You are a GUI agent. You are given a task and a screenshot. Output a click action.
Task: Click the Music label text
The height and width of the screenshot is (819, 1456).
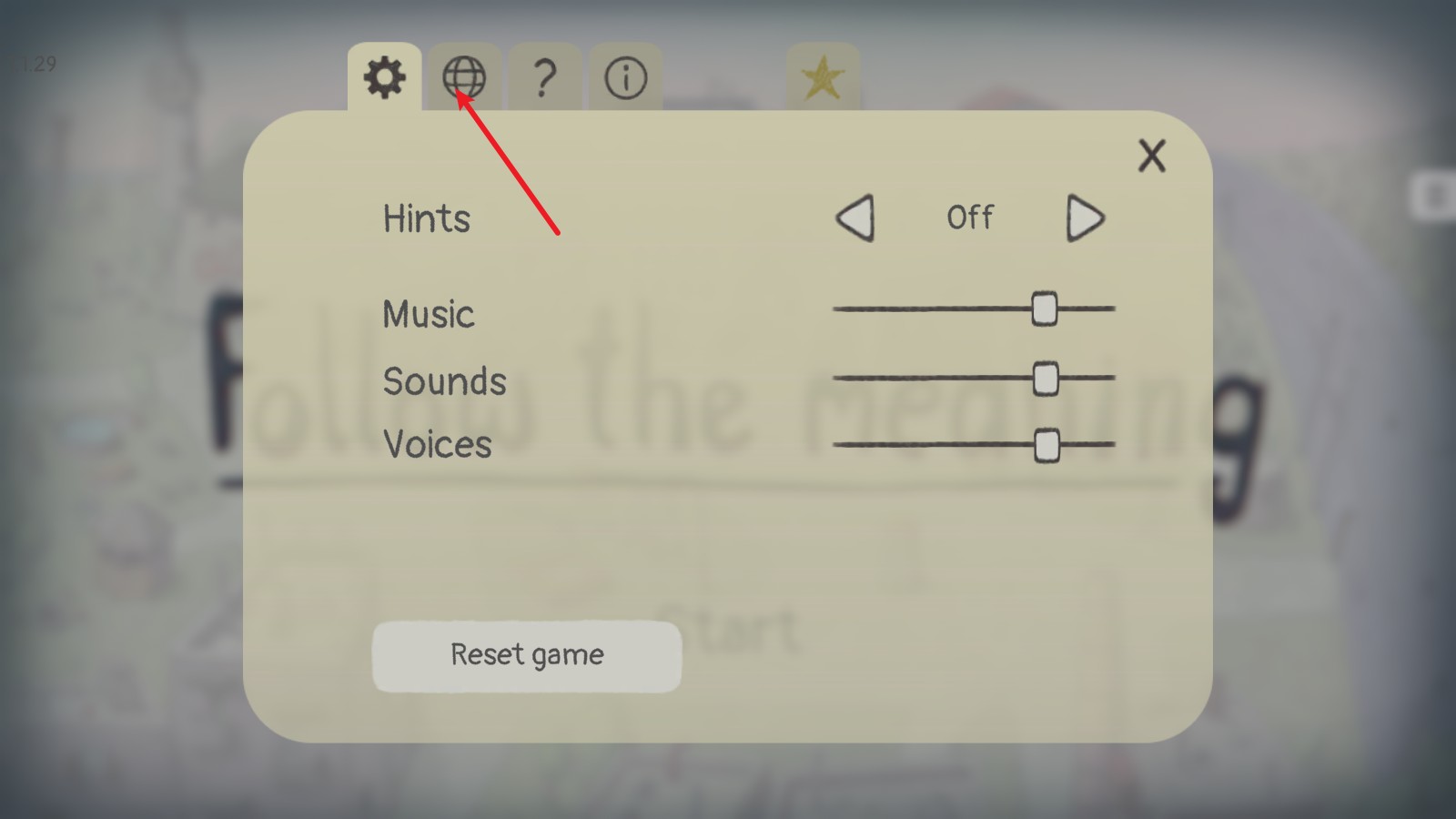[x=429, y=314]
